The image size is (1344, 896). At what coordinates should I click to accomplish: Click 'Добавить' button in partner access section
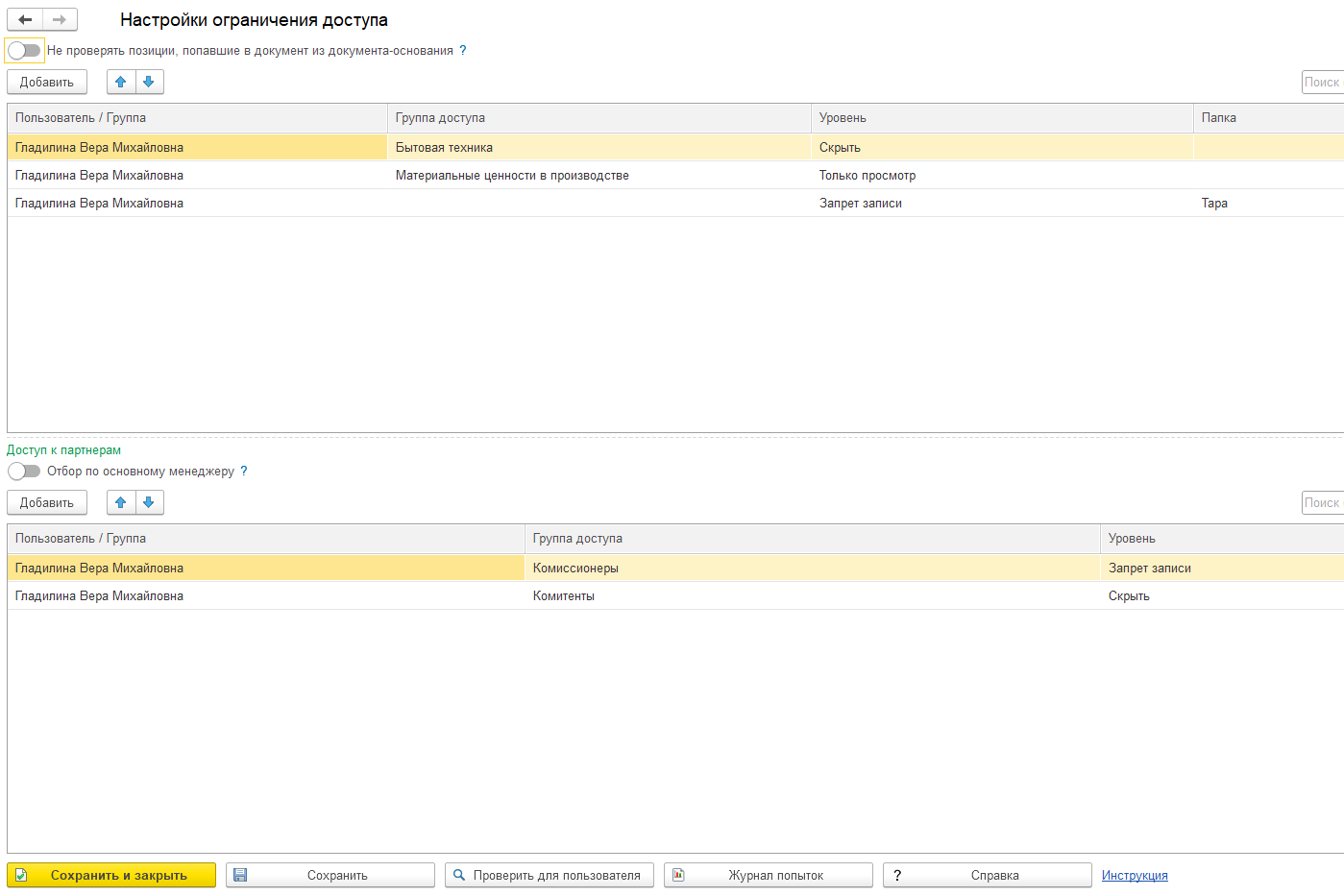47,502
